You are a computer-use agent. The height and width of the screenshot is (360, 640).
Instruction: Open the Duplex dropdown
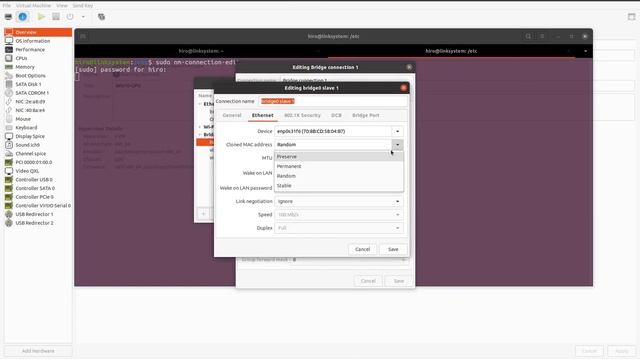click(x=339, y=228)
